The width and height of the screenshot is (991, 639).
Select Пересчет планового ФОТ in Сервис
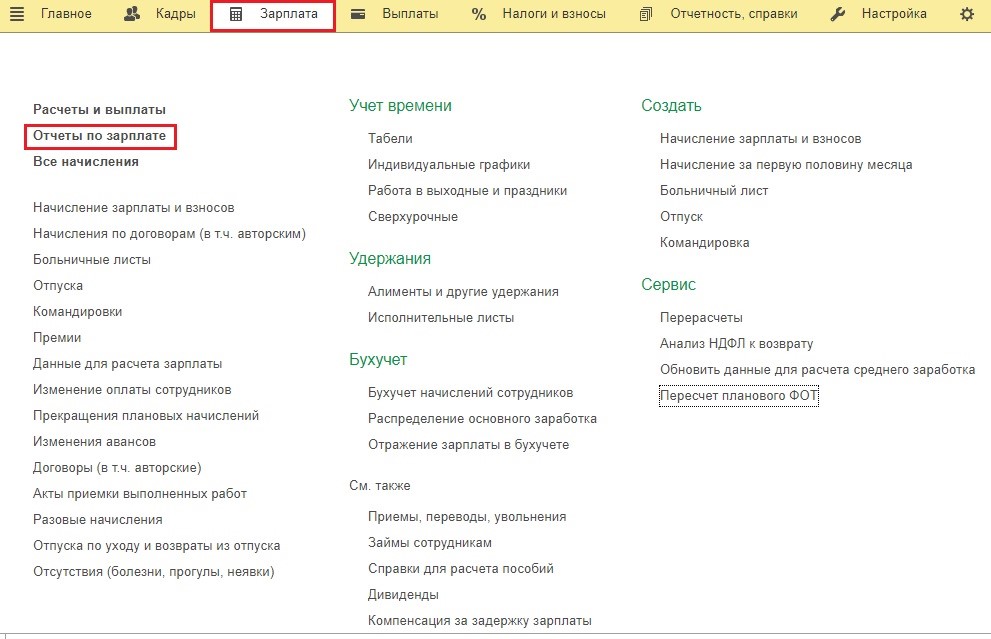point(739,396)
